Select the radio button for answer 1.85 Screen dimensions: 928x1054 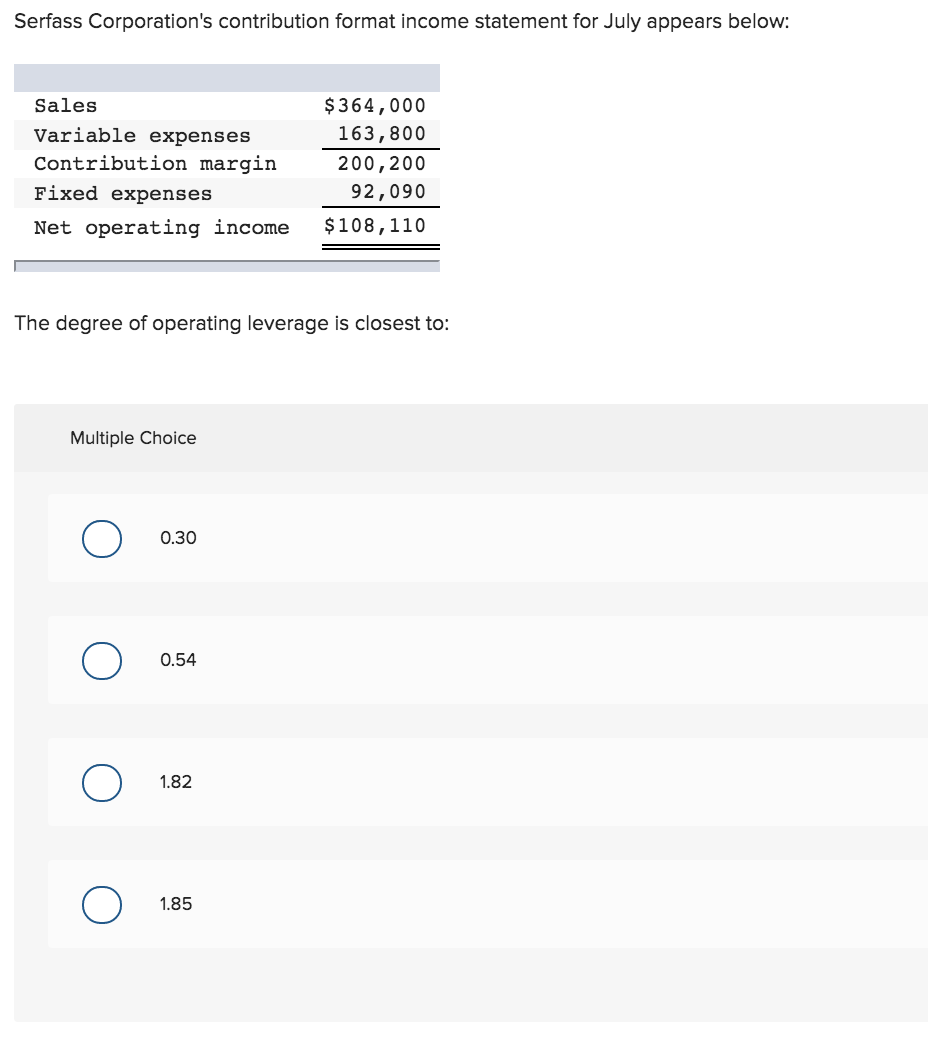pyautogui.click(x=100, y=904)
